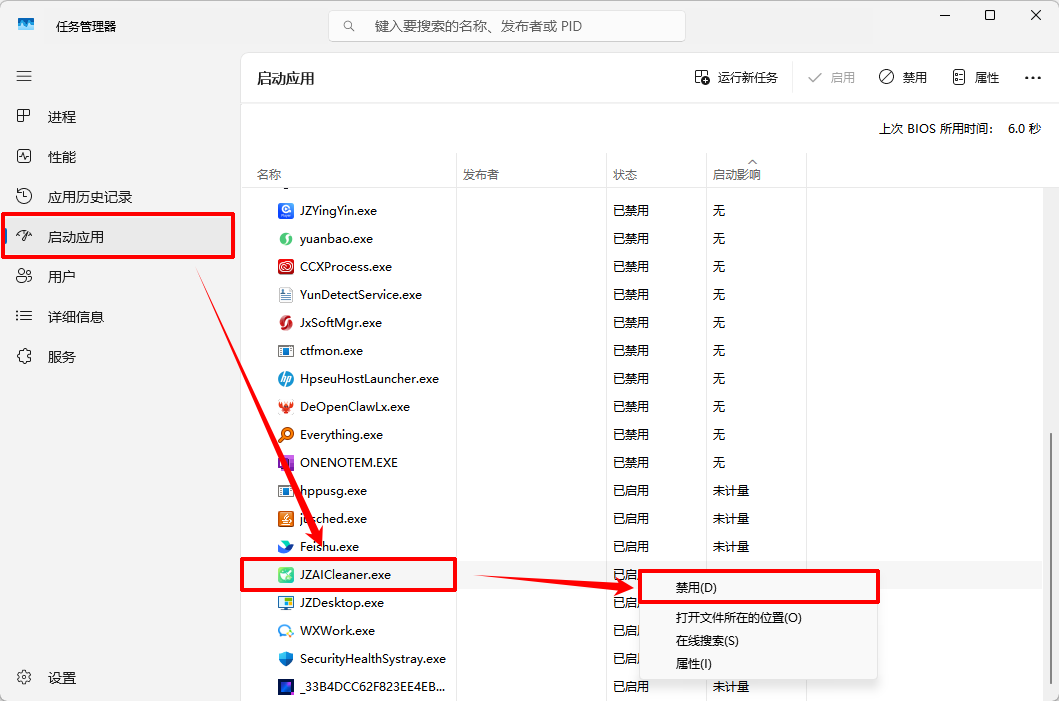Click the _33B4DCC62F823EE4EB icon

[x=286, y=687]
